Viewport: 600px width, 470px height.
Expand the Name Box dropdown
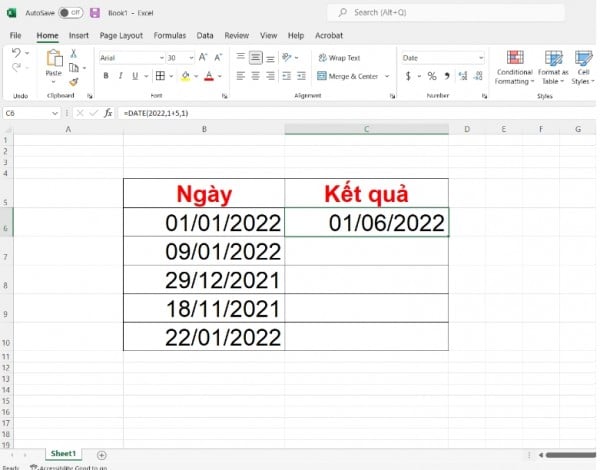(x=55, y=113)
